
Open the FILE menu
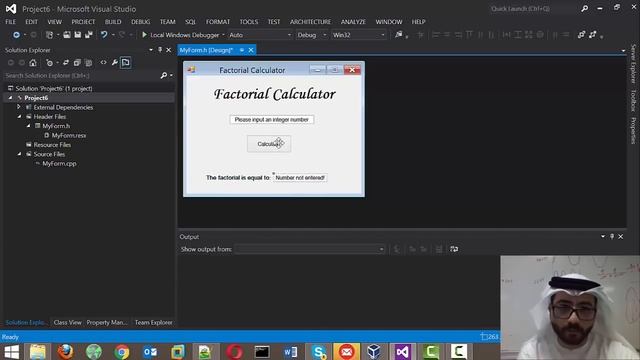point(11,22)
